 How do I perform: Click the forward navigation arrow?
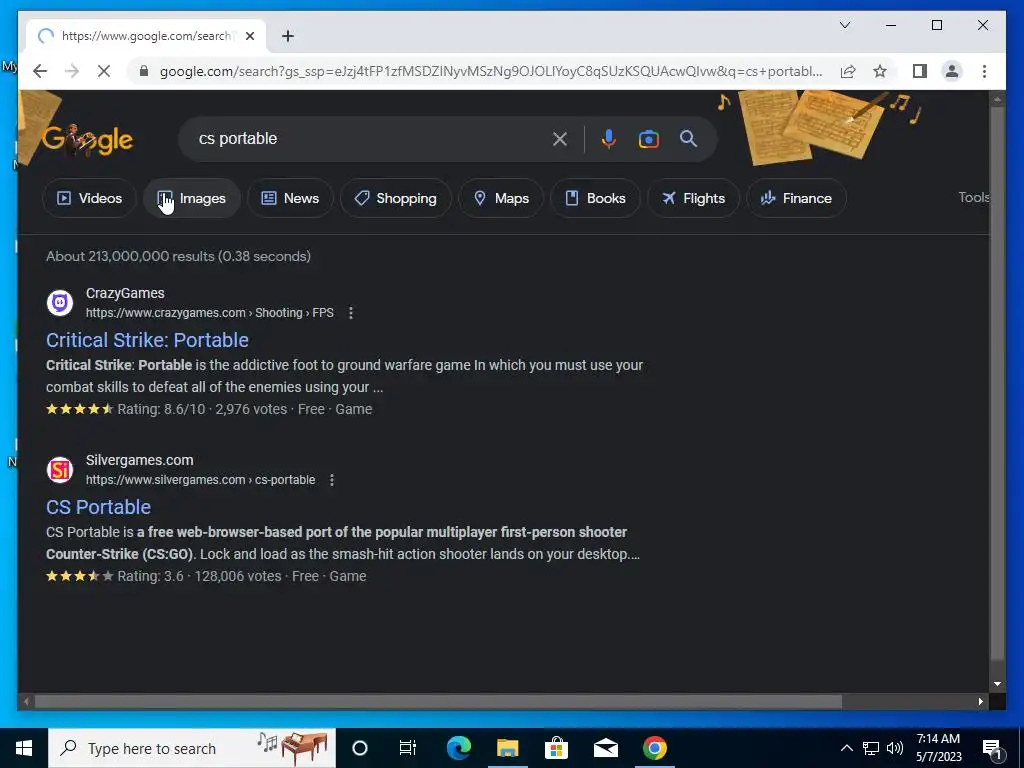coord(72,71)
